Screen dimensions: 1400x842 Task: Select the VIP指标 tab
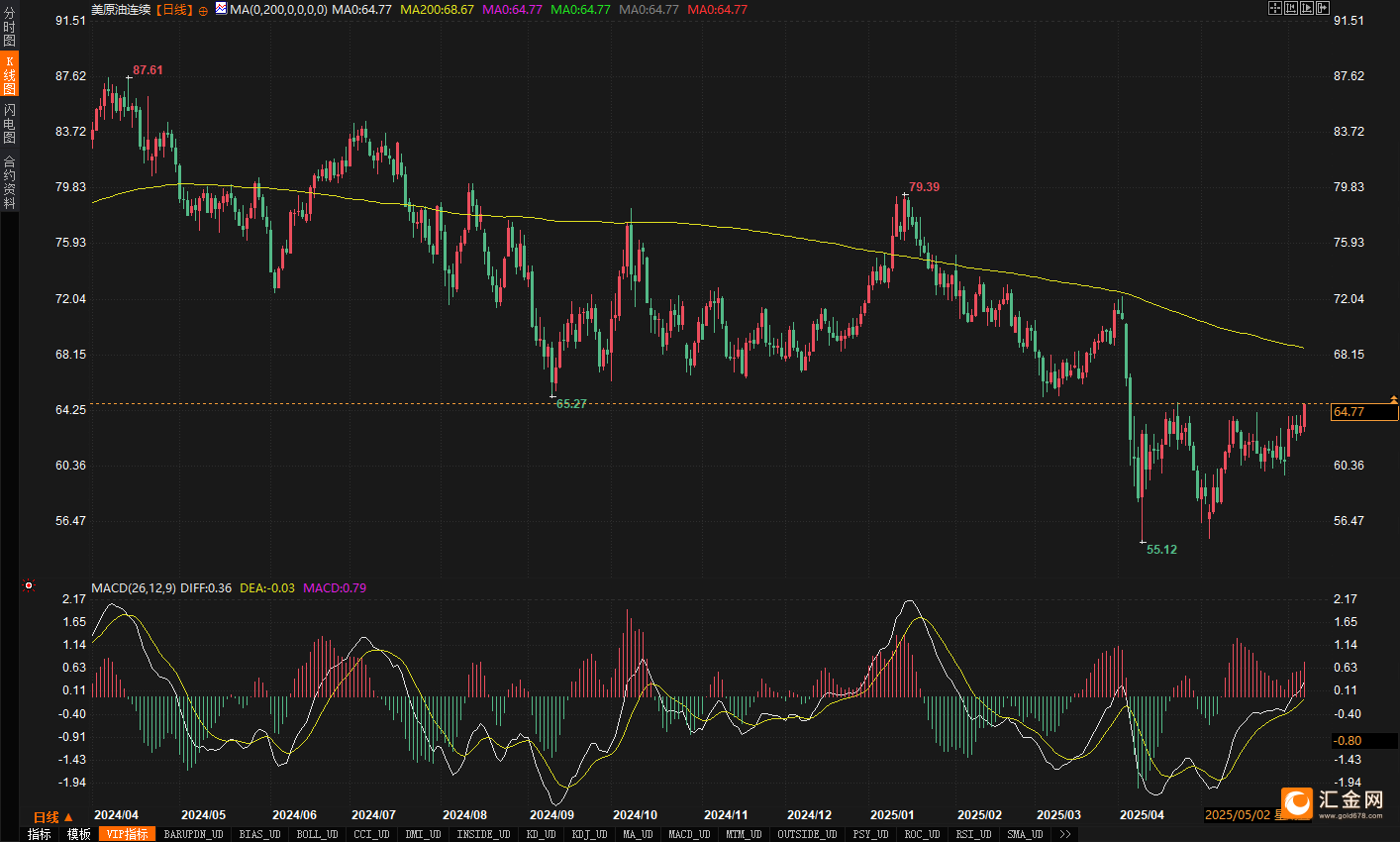point(127,834)
